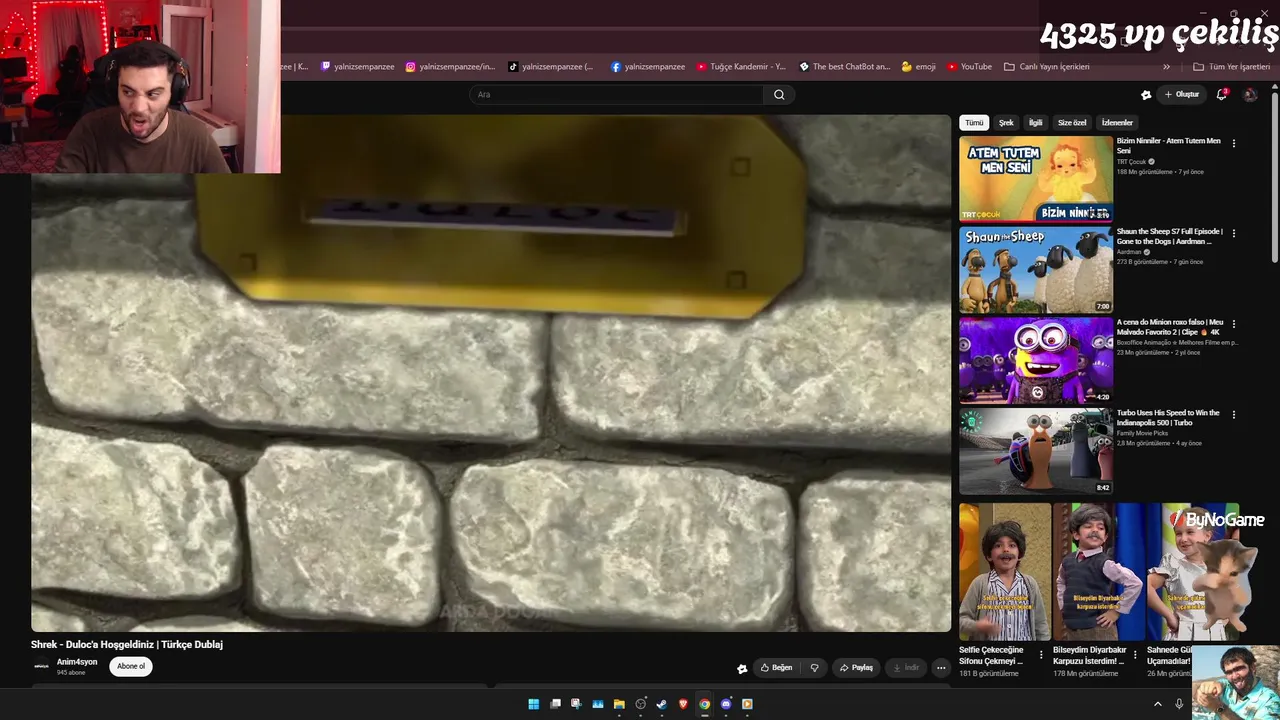The image size is (1280, 720).
Task: Open options for Shaun the Sheep video
Action: (1233, 233)
